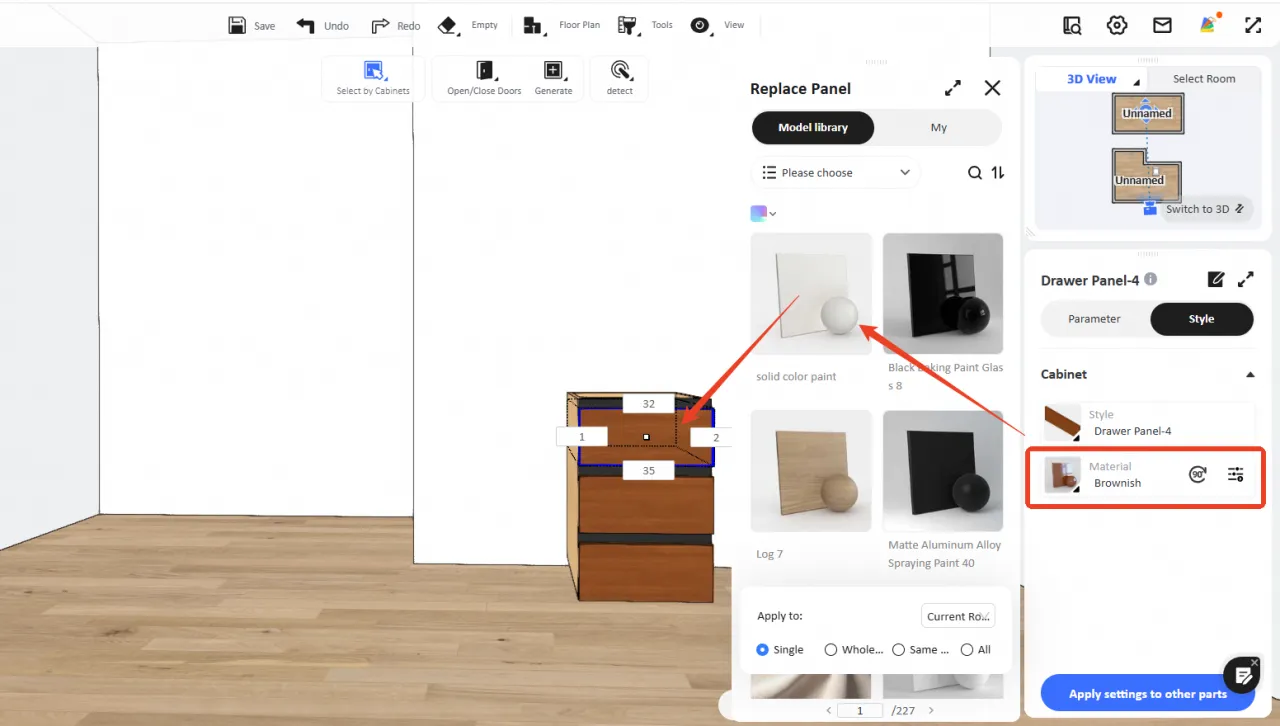The width and height of the screenshot is (1280, 726).
Task: Select the Single radio option
Action: point(763,650)
